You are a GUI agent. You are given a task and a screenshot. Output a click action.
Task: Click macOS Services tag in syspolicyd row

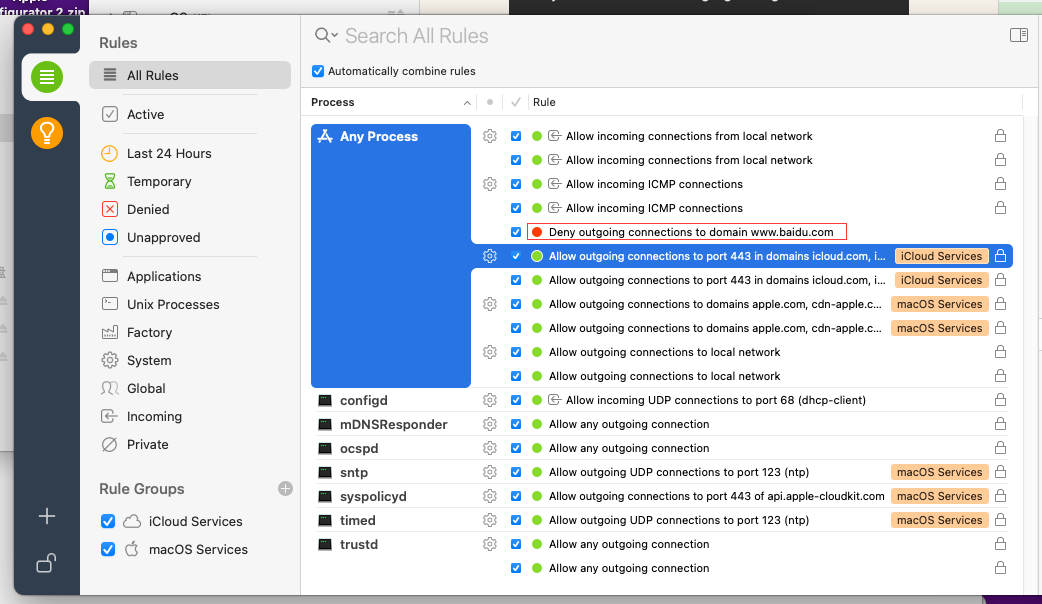tap(940, 496)
